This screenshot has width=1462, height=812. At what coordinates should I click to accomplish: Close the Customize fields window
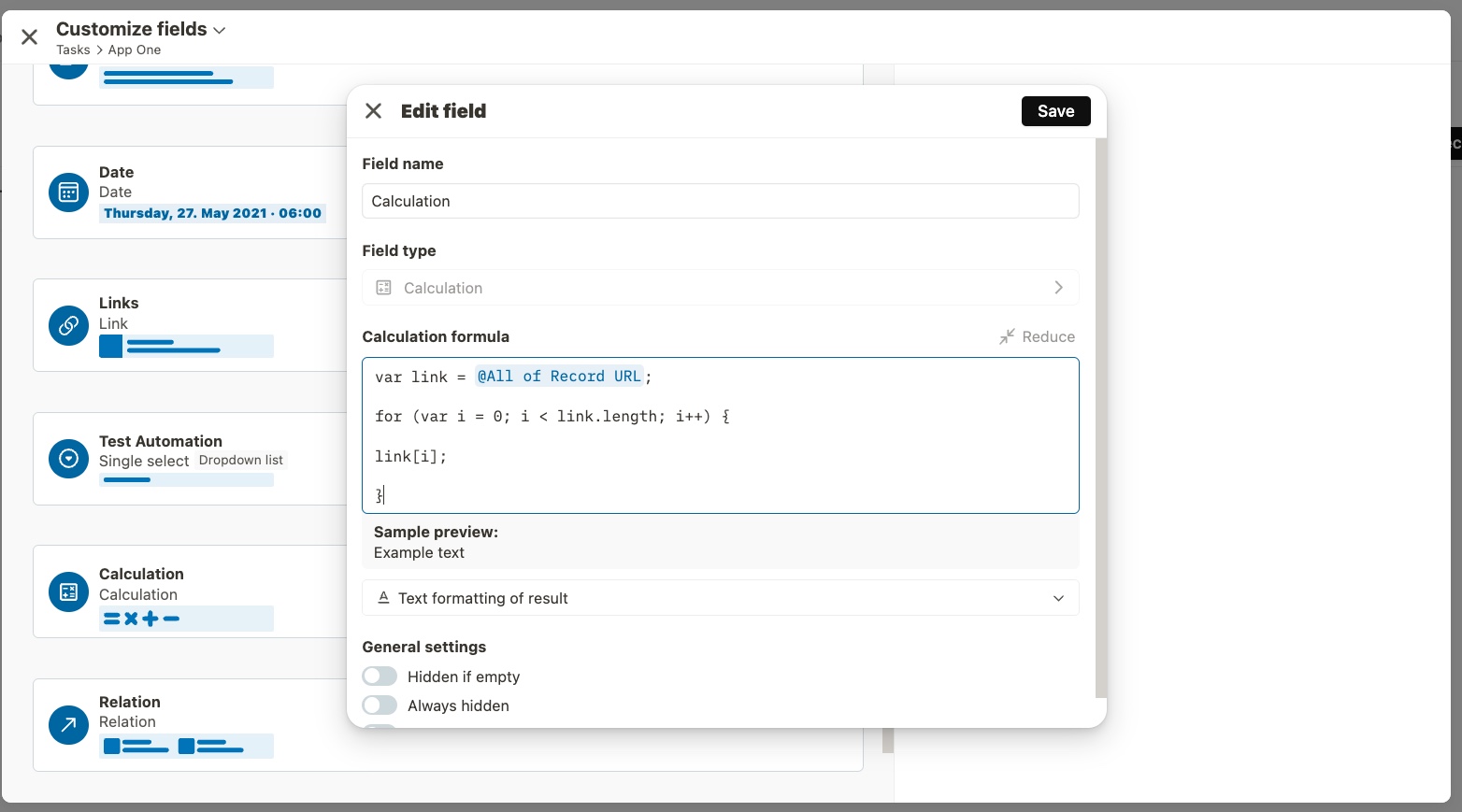click(x=29, y=36)
